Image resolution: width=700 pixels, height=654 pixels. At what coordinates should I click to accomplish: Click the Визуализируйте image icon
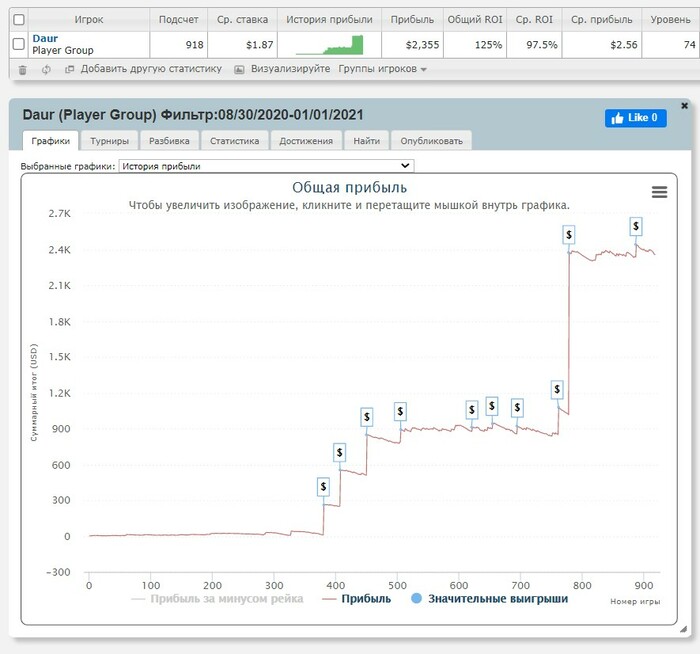pyautogui.click(x=239, y=69)
